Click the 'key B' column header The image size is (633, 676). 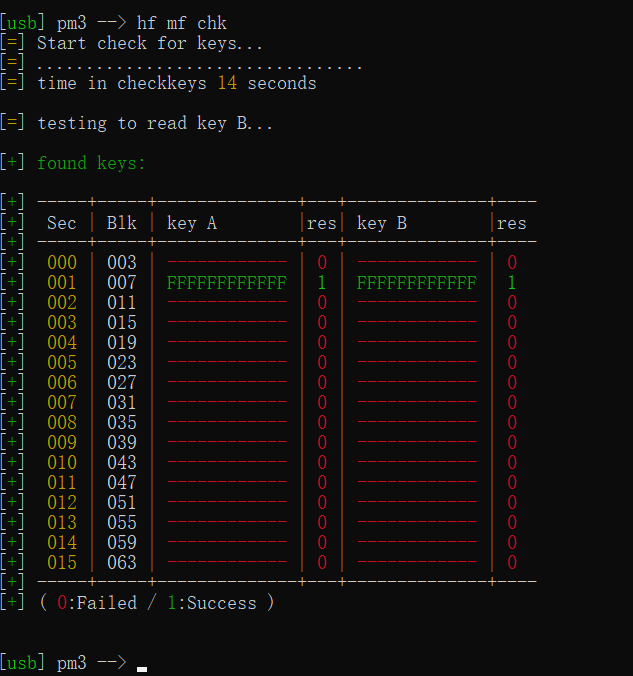coord(381,223)
